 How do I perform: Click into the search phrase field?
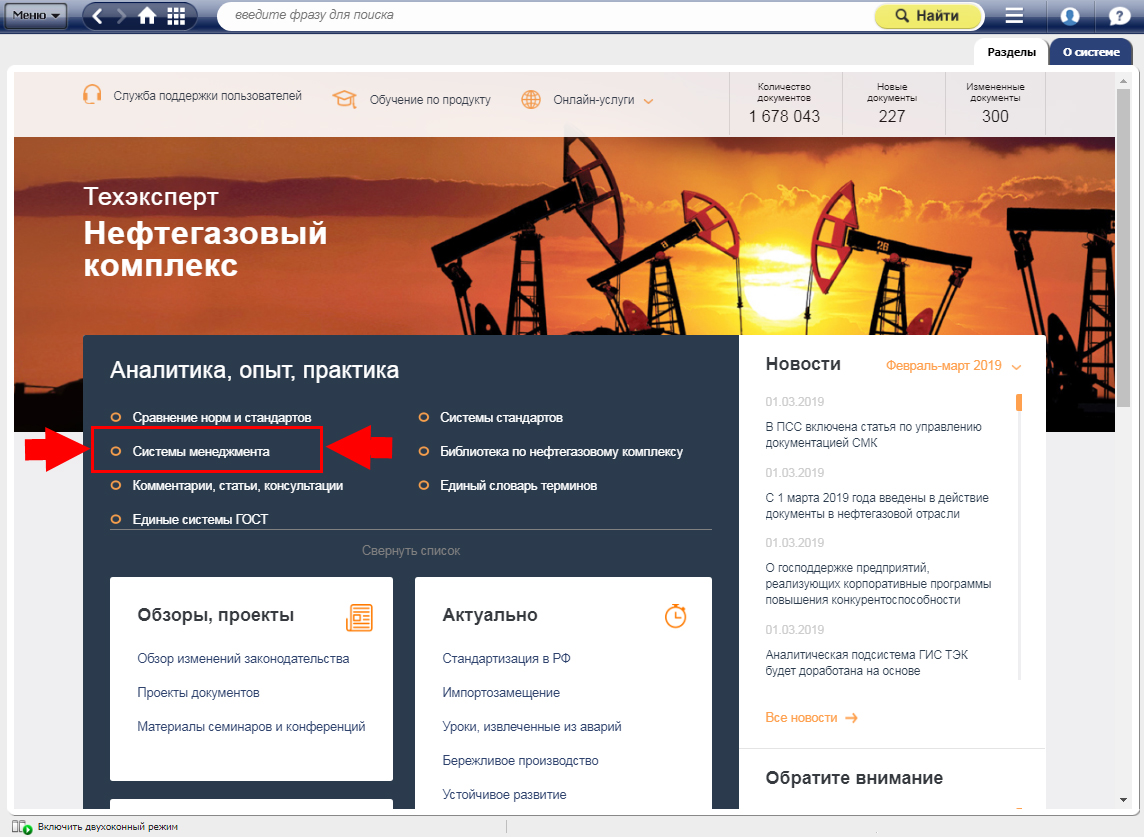pos(540,16)
